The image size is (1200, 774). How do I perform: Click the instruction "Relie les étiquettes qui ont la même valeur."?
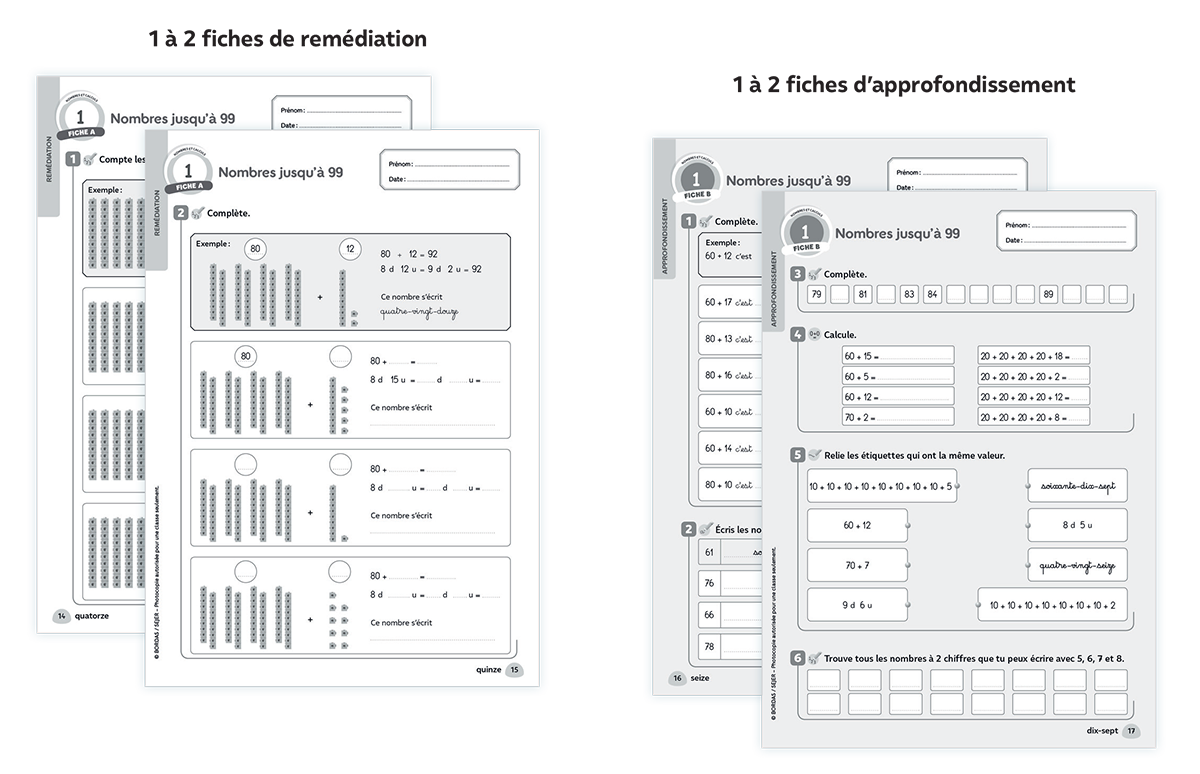coord(915,455)
